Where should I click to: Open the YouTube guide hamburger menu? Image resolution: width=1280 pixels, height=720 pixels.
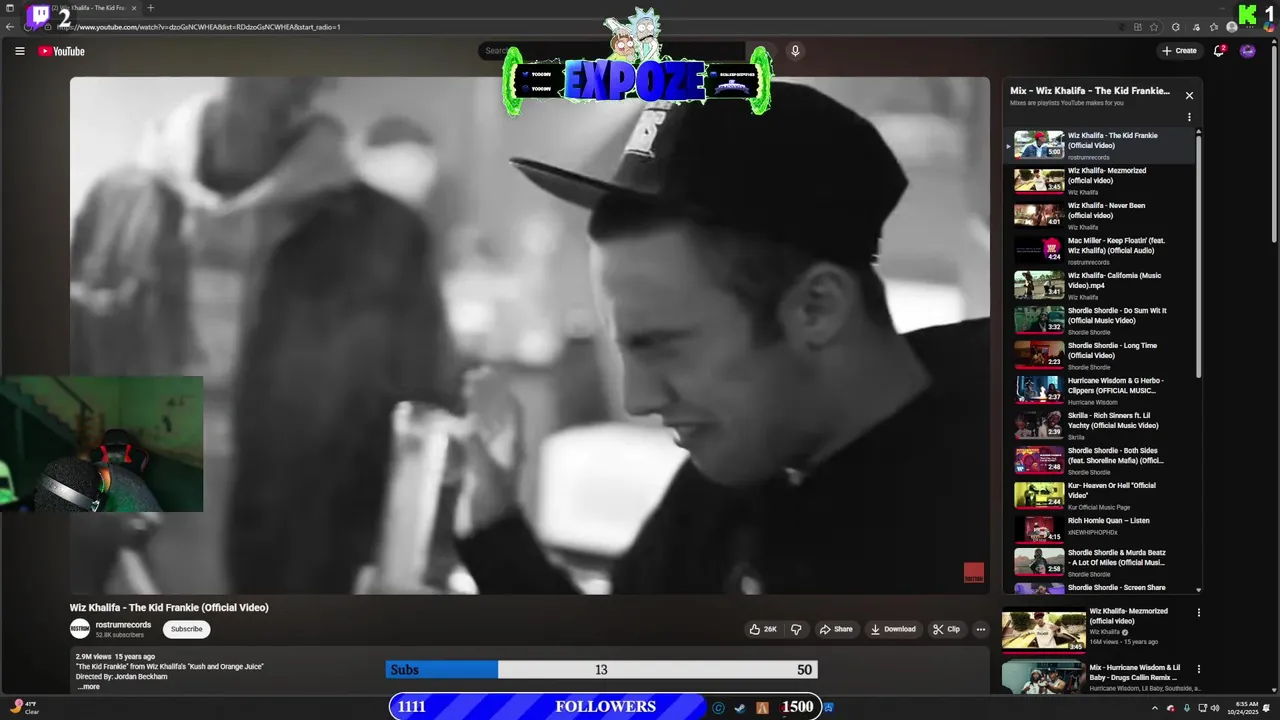(x=19, y=51)
